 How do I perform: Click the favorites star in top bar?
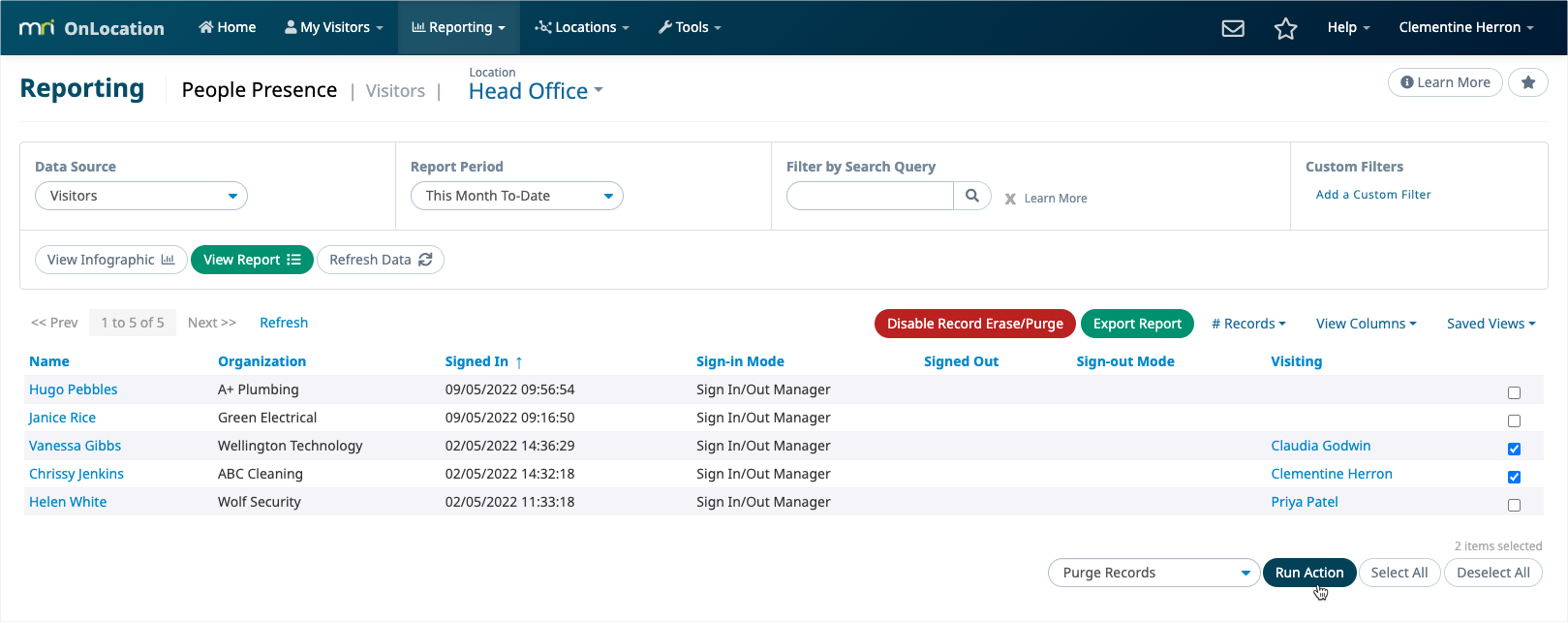coord(1285,28)
